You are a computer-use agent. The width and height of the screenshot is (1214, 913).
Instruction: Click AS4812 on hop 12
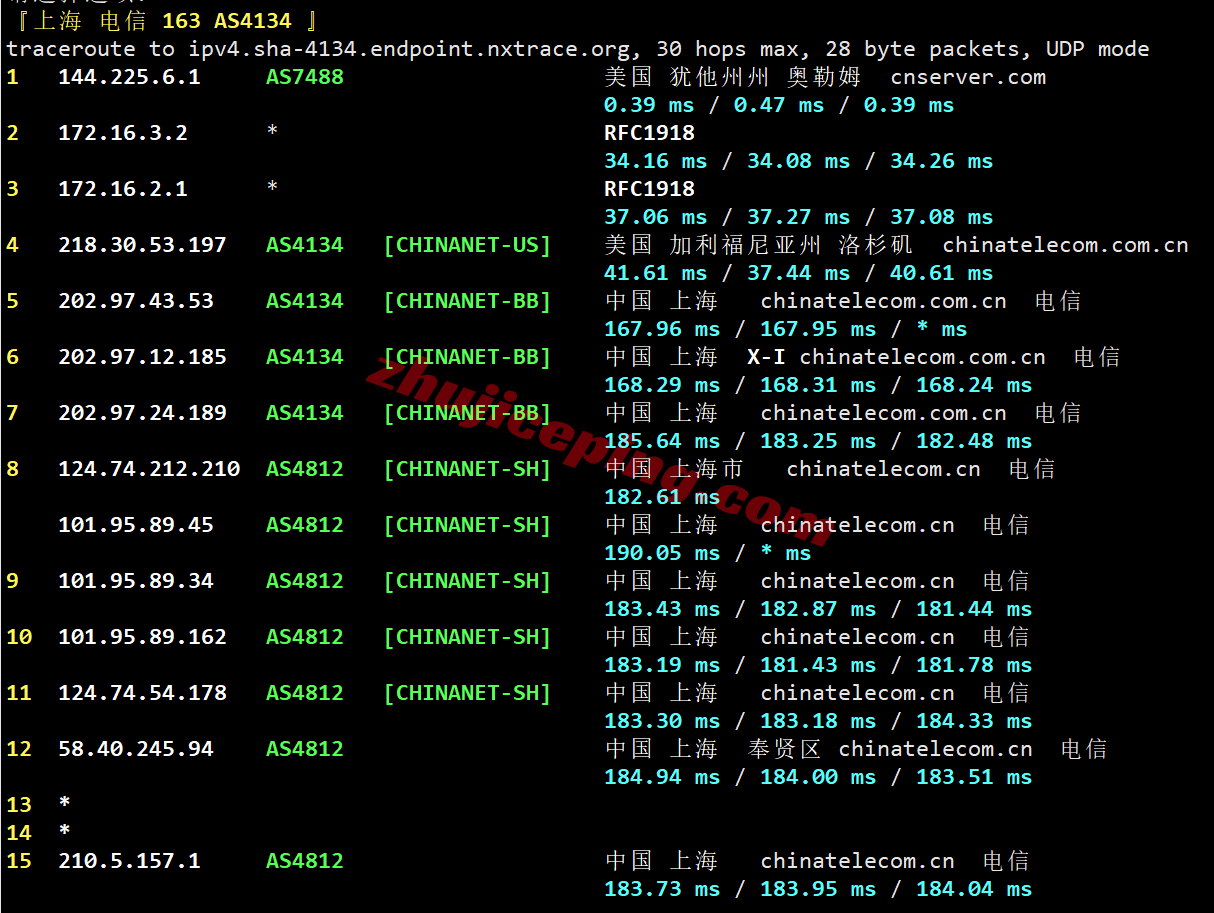[305, 749]
